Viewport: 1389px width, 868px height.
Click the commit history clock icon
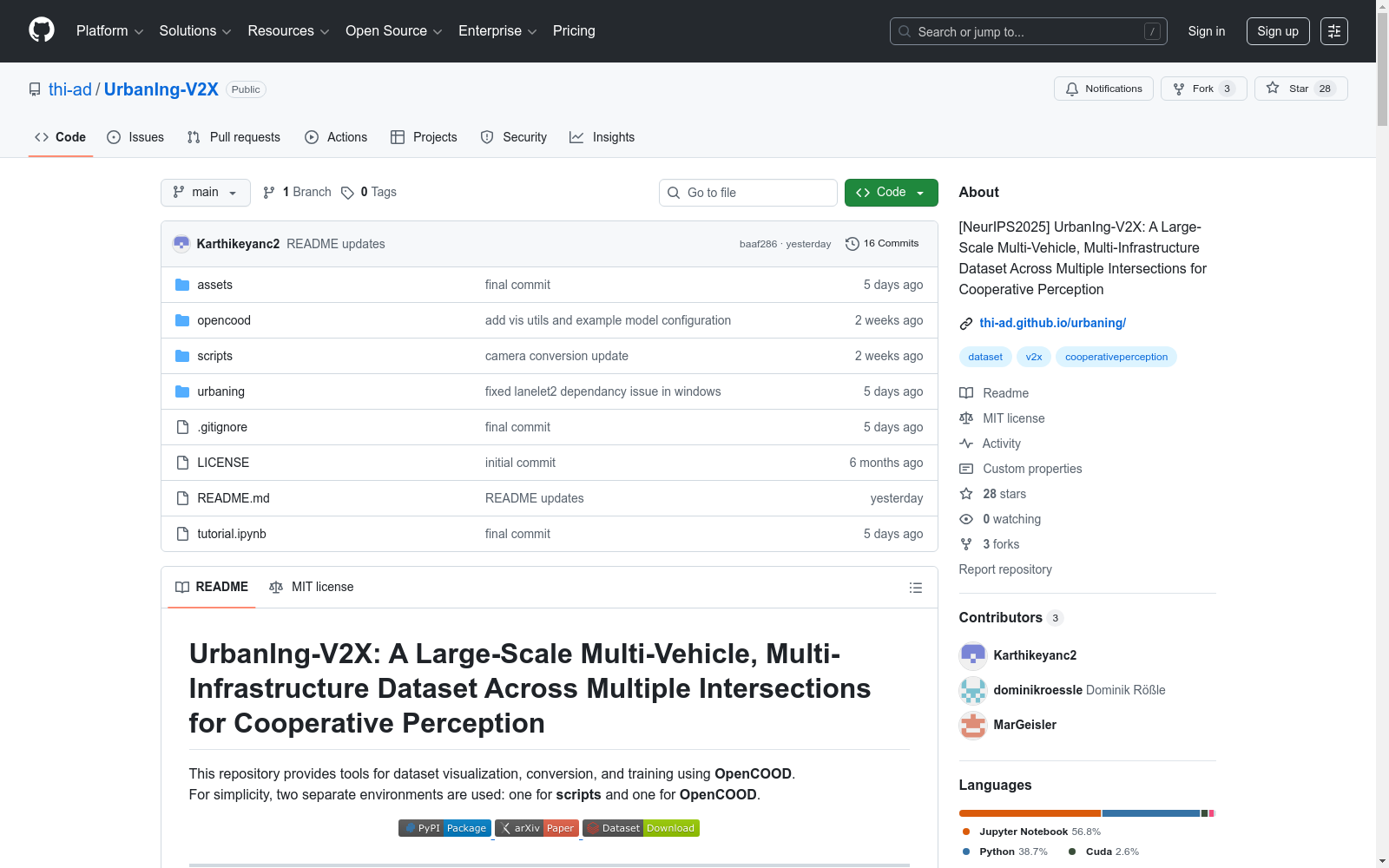(852, 244)
